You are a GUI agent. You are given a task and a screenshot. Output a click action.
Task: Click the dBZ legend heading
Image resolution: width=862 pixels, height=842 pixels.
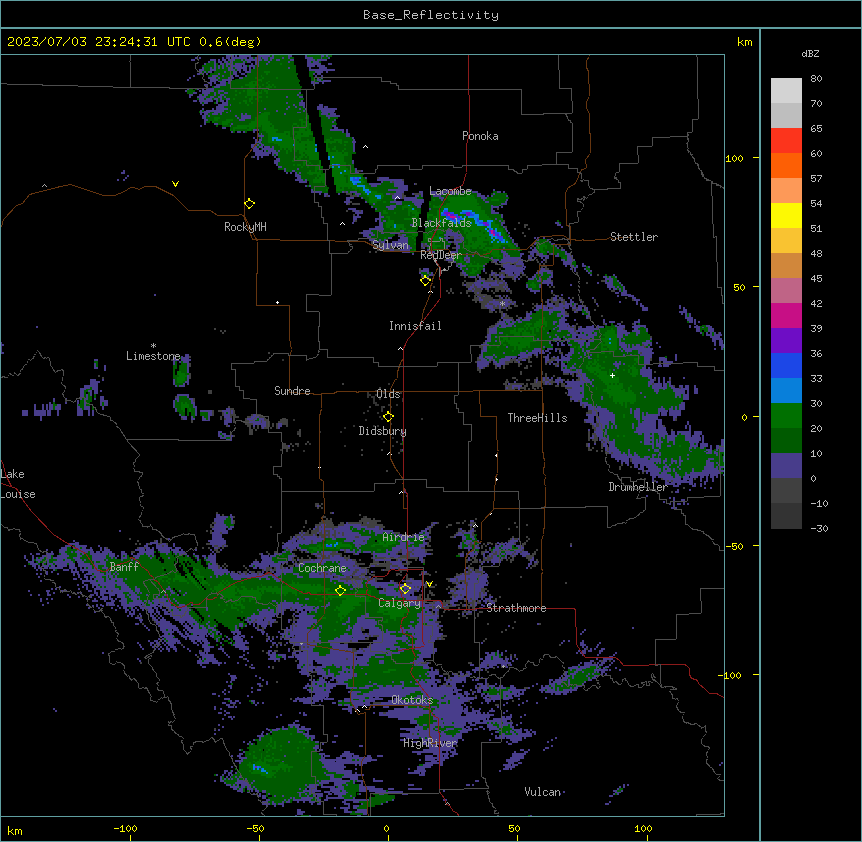[x=810, y=54]
